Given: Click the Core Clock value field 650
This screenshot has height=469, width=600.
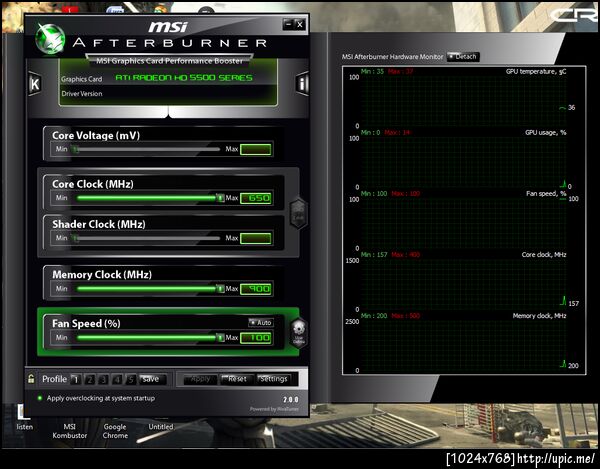Looking at the screenshot, I should 256,198.
